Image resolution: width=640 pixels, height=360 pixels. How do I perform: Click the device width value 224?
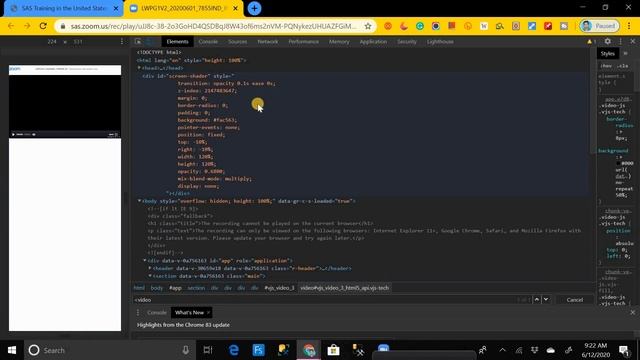[52, 42]
